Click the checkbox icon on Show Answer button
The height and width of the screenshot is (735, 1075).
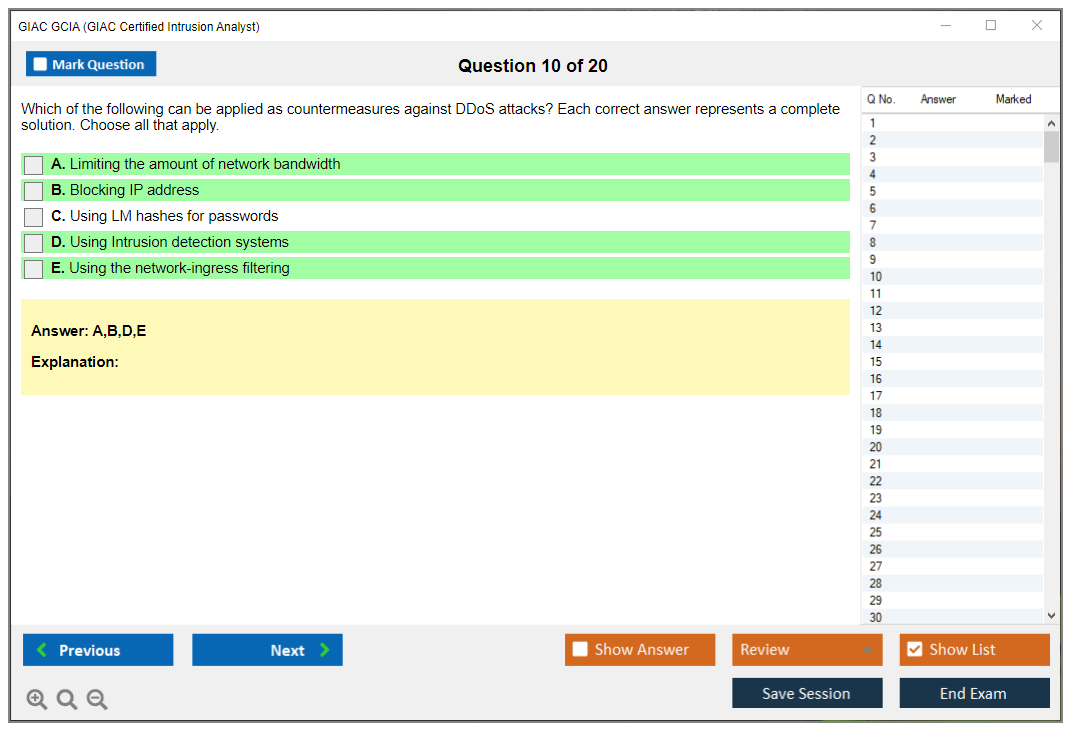pos(580,649)
